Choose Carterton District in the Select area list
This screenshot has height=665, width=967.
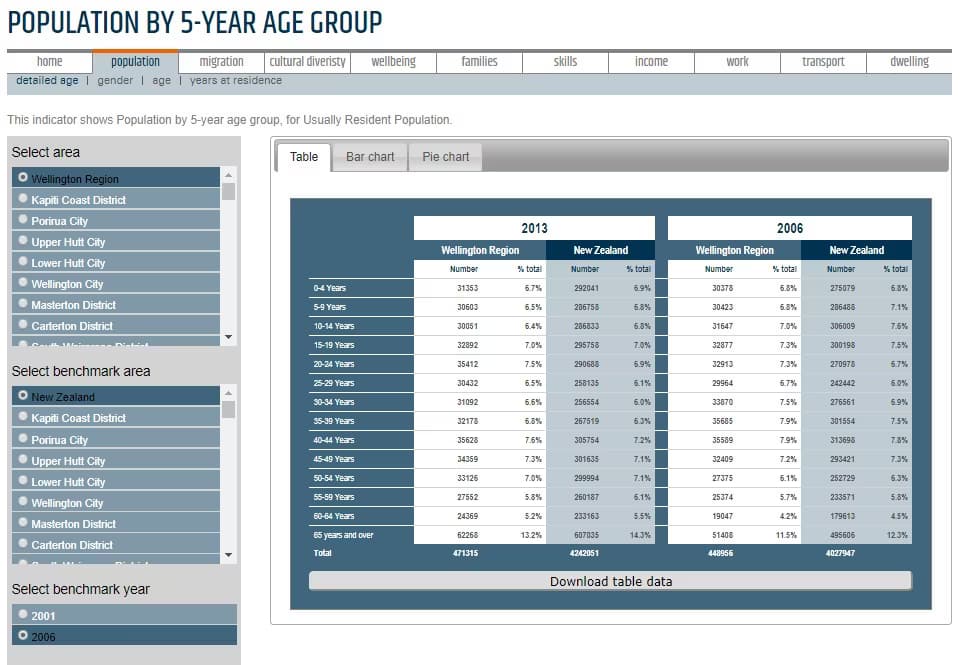tap(72, 326)
